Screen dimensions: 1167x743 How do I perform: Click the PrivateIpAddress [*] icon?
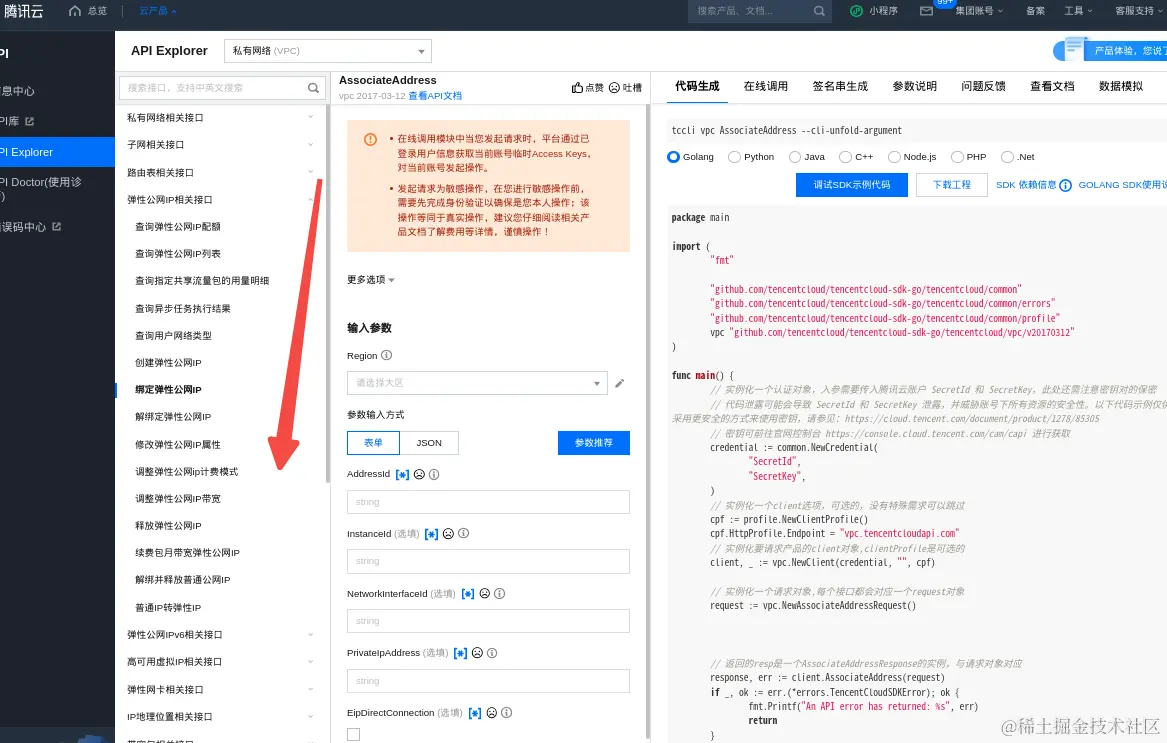460,653
